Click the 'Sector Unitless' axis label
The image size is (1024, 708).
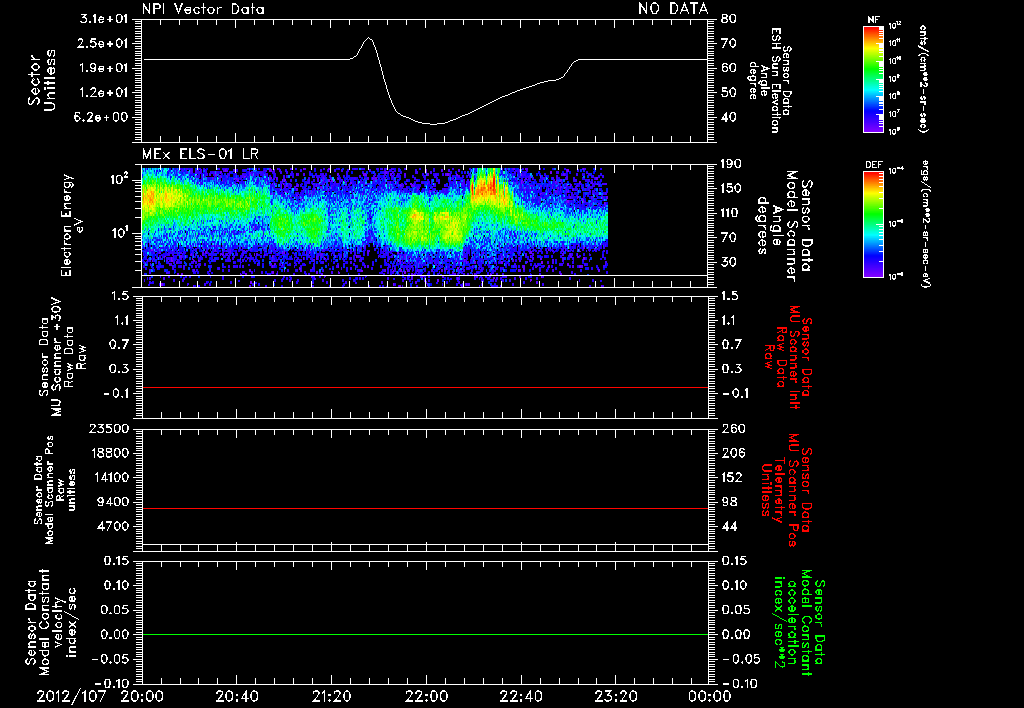click(x=42, y=80)
